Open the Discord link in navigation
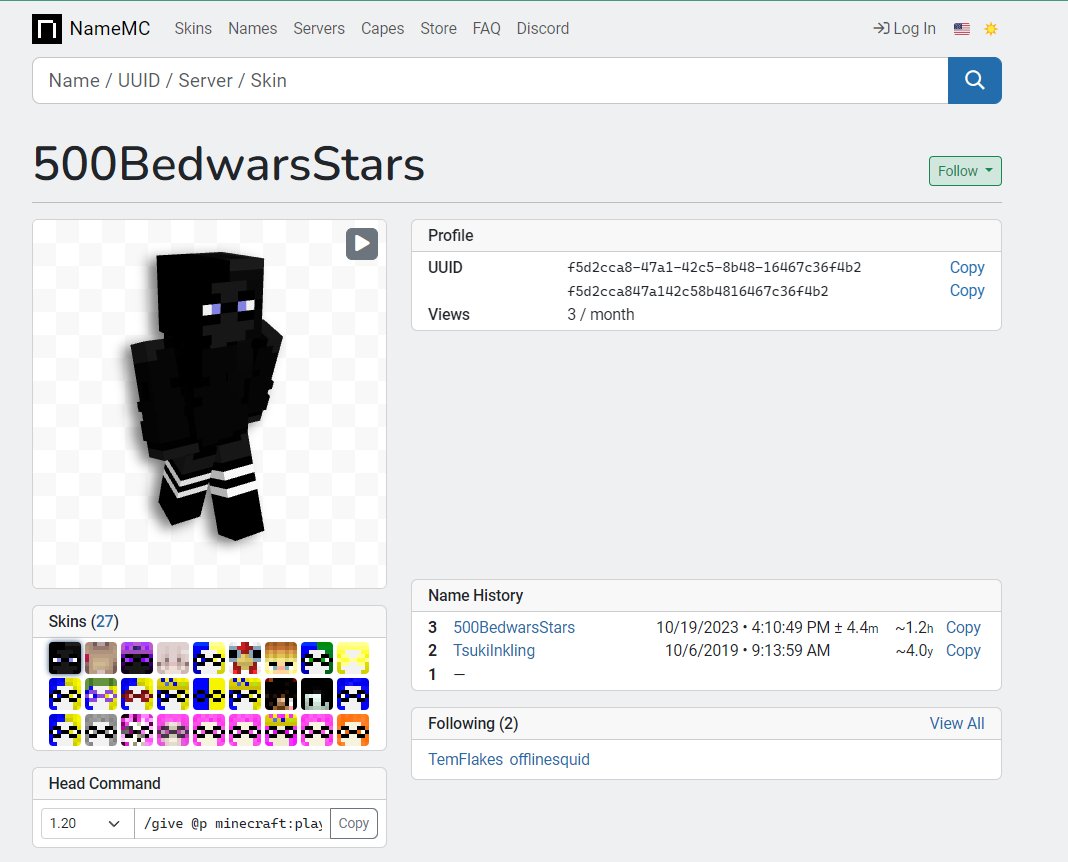The image size is (1068, 862). (x=543, y=29)
